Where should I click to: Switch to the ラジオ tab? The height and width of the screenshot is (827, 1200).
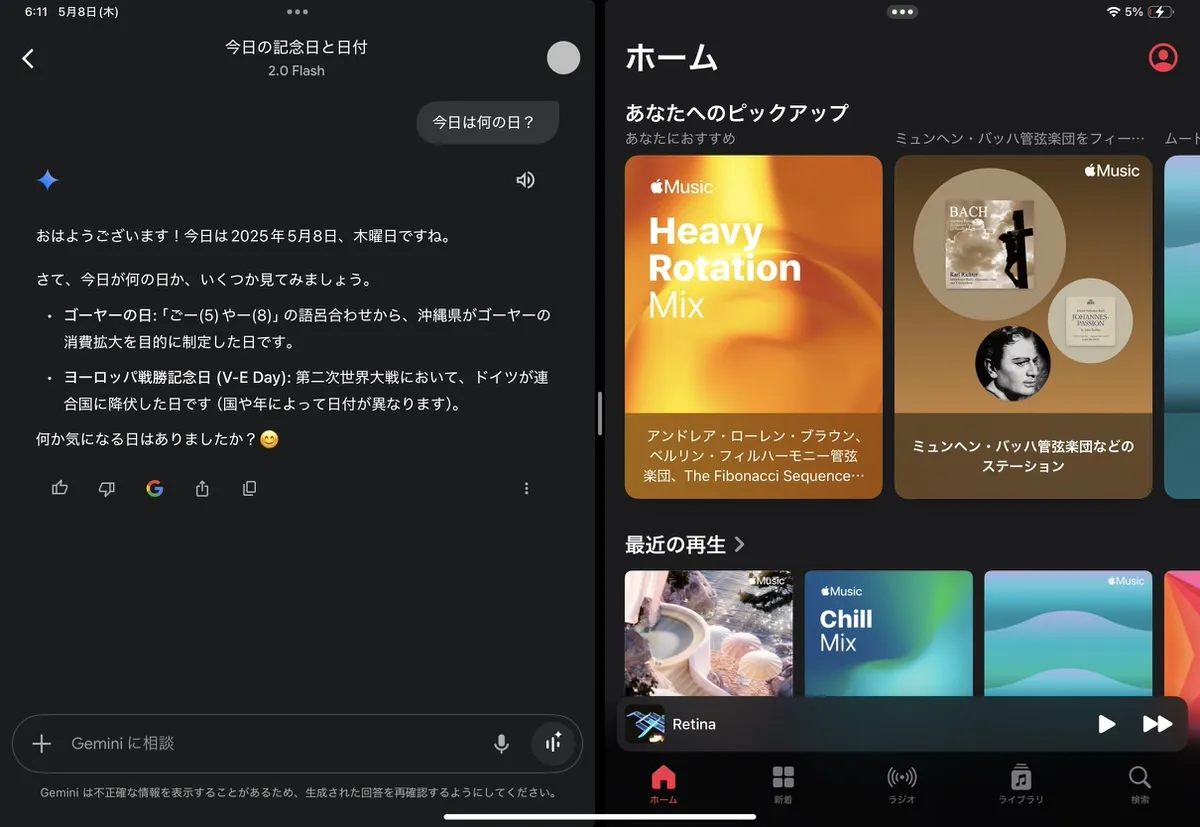(901, 784)
